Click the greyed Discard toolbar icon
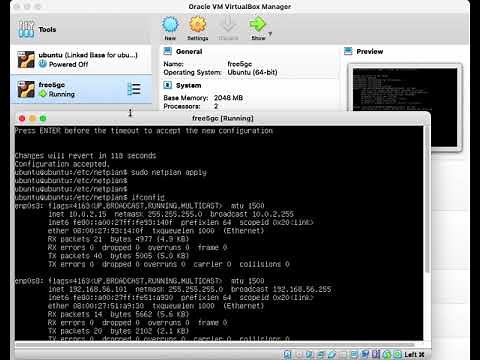This screenshot has width=480, height=360. point(228,25)
